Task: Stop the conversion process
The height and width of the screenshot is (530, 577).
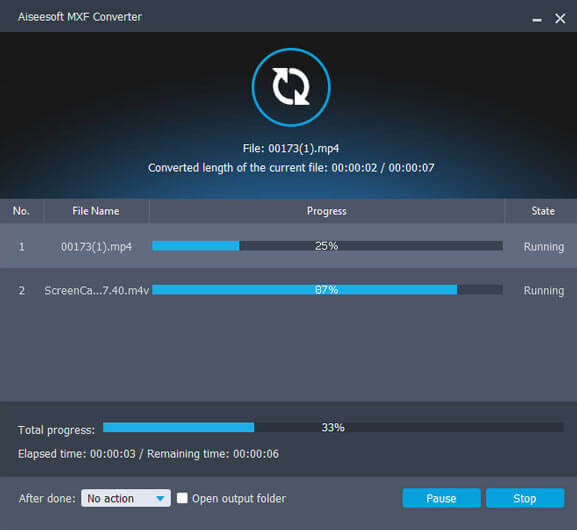Action: pyautogui.click(x=525, y=498)
